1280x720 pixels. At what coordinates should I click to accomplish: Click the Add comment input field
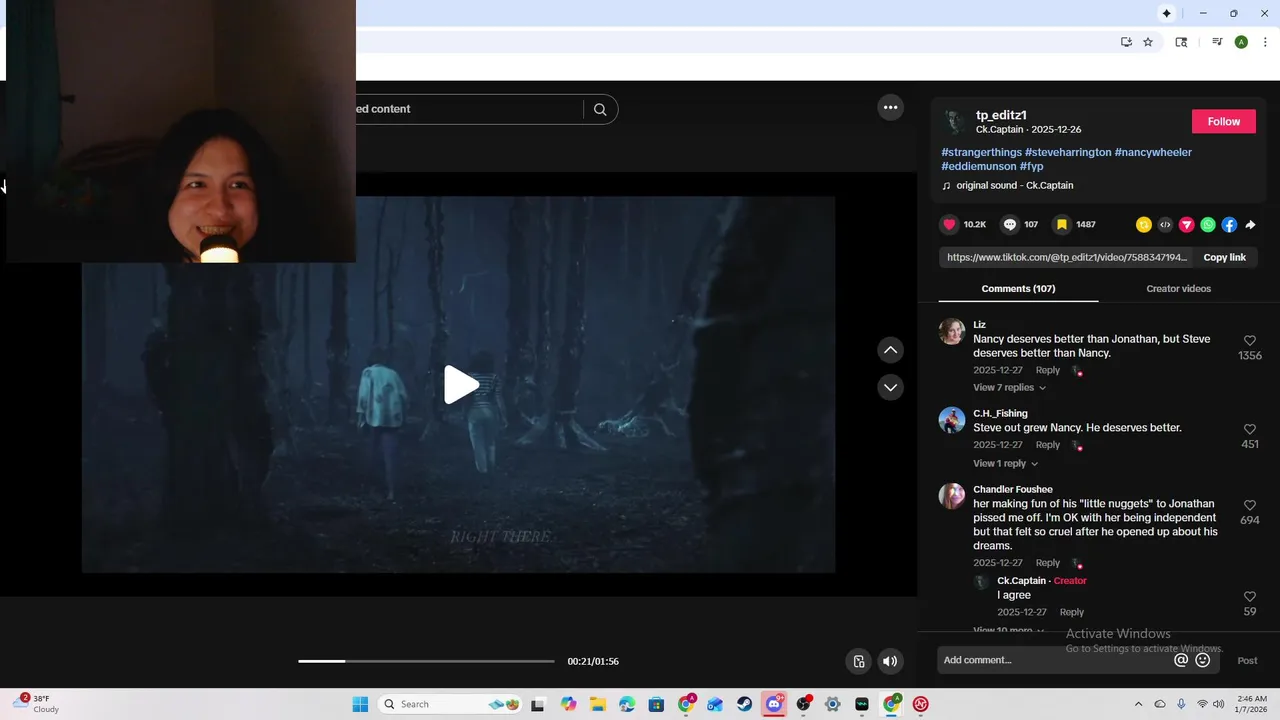(1055, 660)
